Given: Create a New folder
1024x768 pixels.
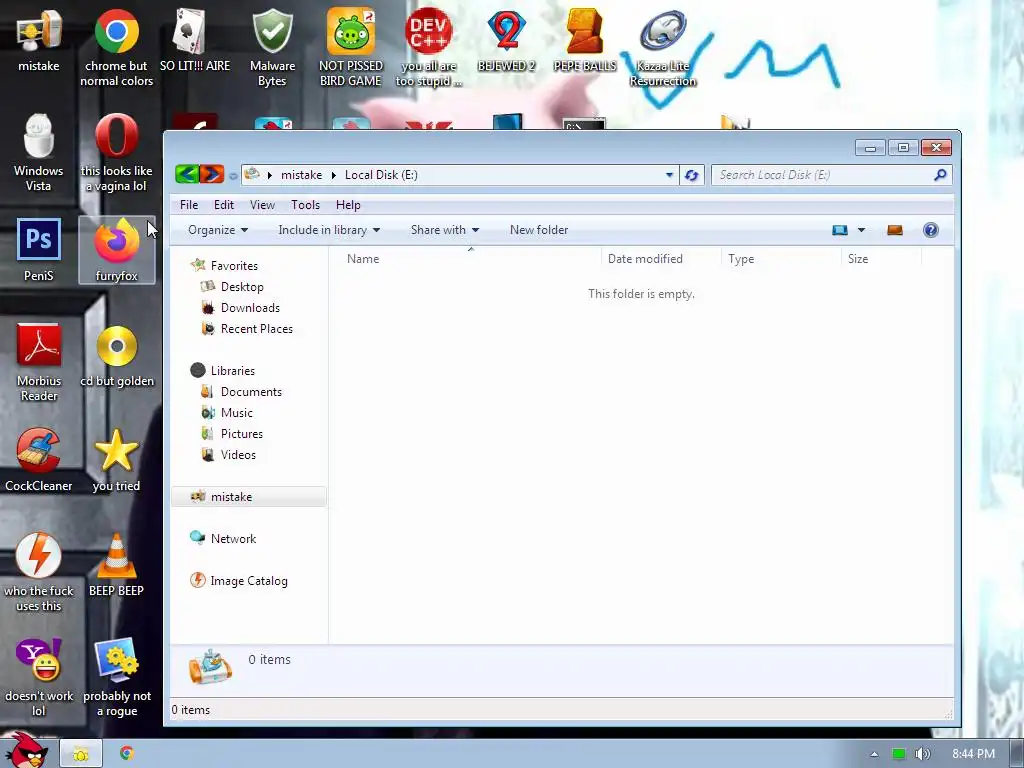Looking at the screenshot, I should point(539,230).
